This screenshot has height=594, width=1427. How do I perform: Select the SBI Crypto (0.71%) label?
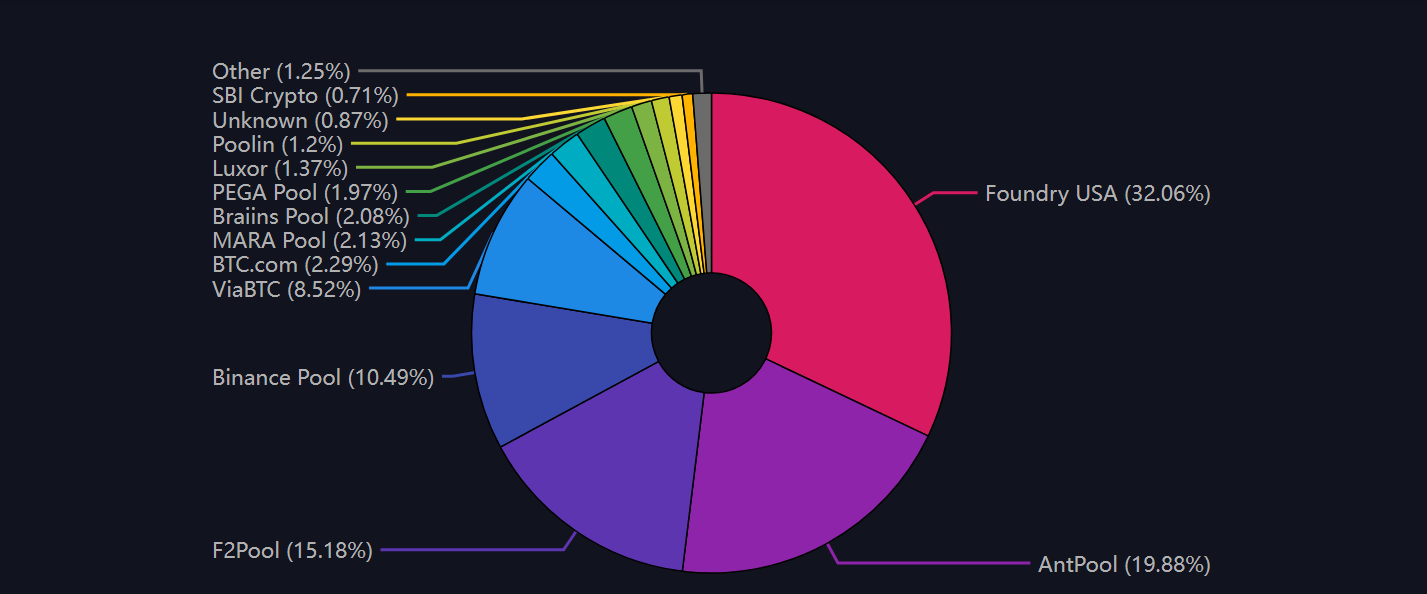click(x=305, y=96)
